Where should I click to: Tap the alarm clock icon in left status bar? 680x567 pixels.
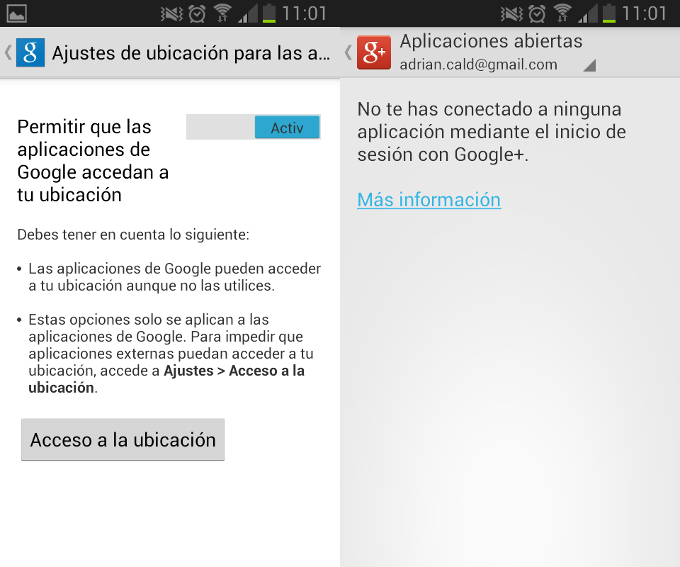196,13
